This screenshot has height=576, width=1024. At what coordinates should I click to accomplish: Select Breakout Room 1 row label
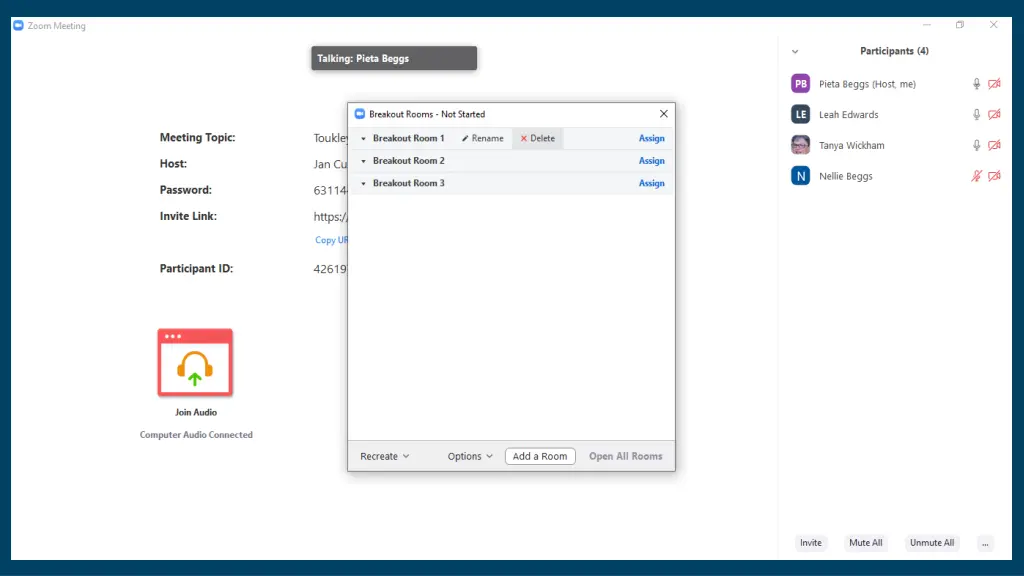point(409,138)
